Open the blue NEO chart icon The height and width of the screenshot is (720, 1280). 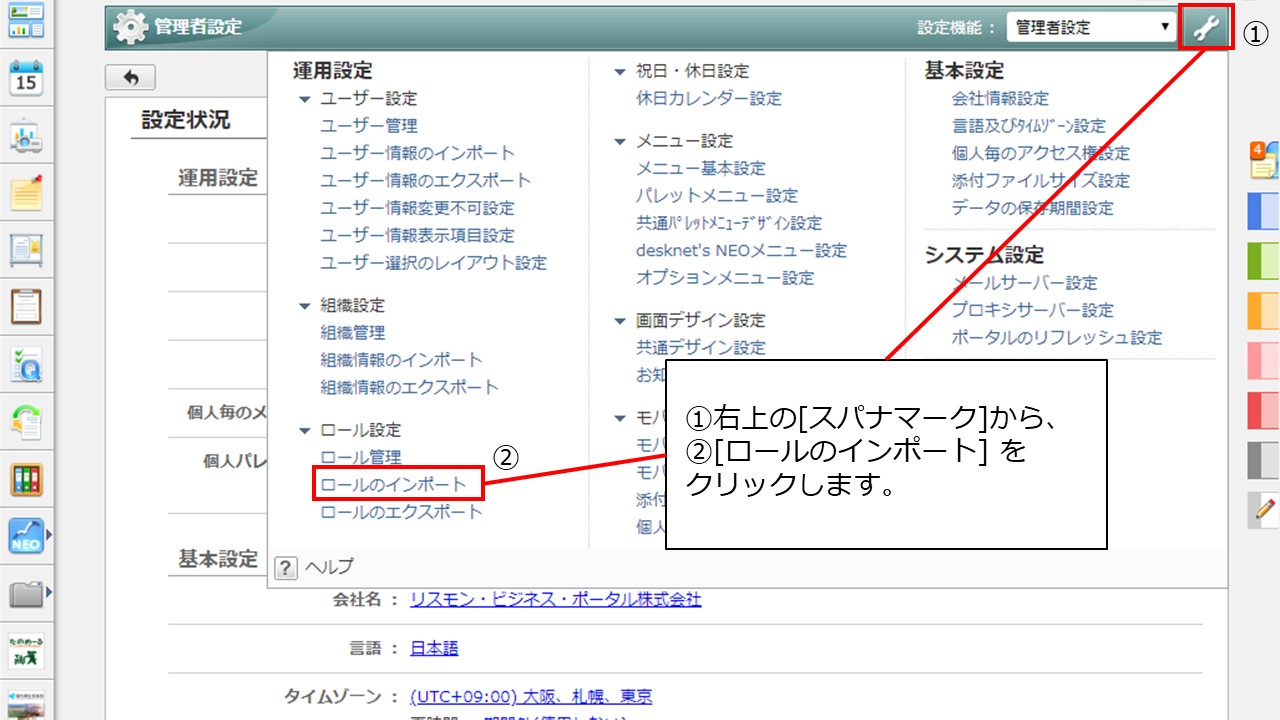point(26,537)
